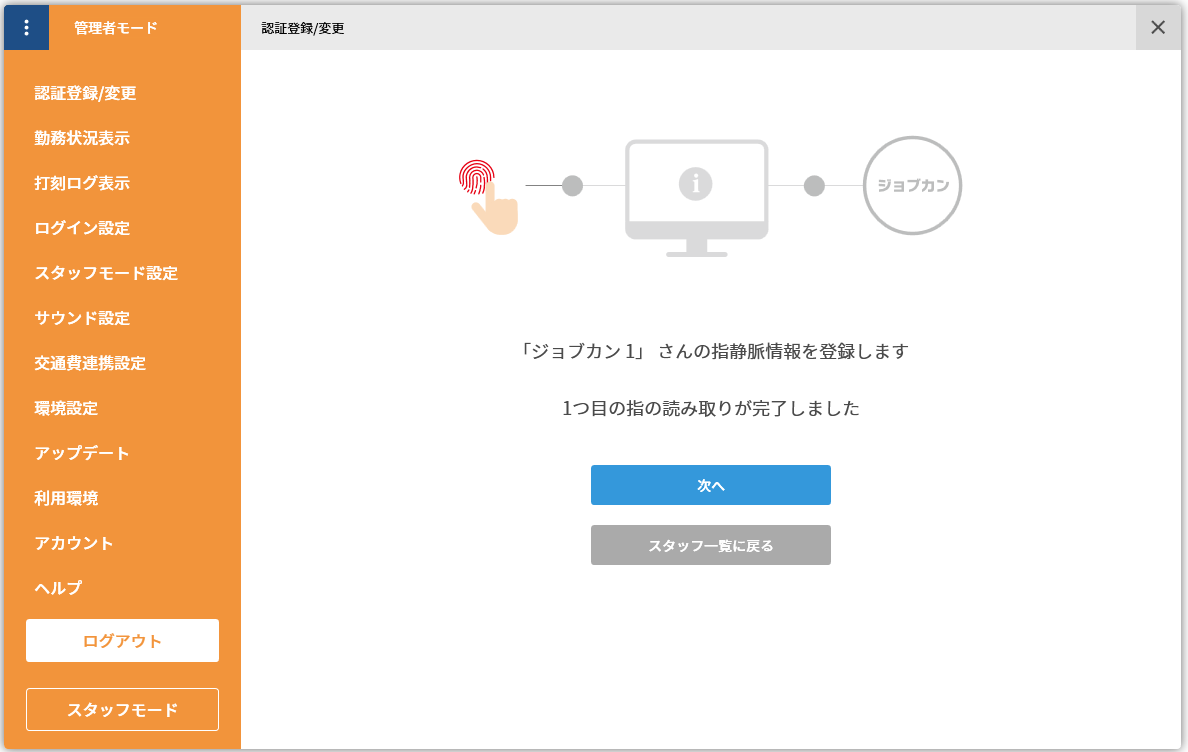The width and height of the screenshot is (1188, 752).
Task: Open ヘルプ in the sidebar
Action: pos(58,588)
